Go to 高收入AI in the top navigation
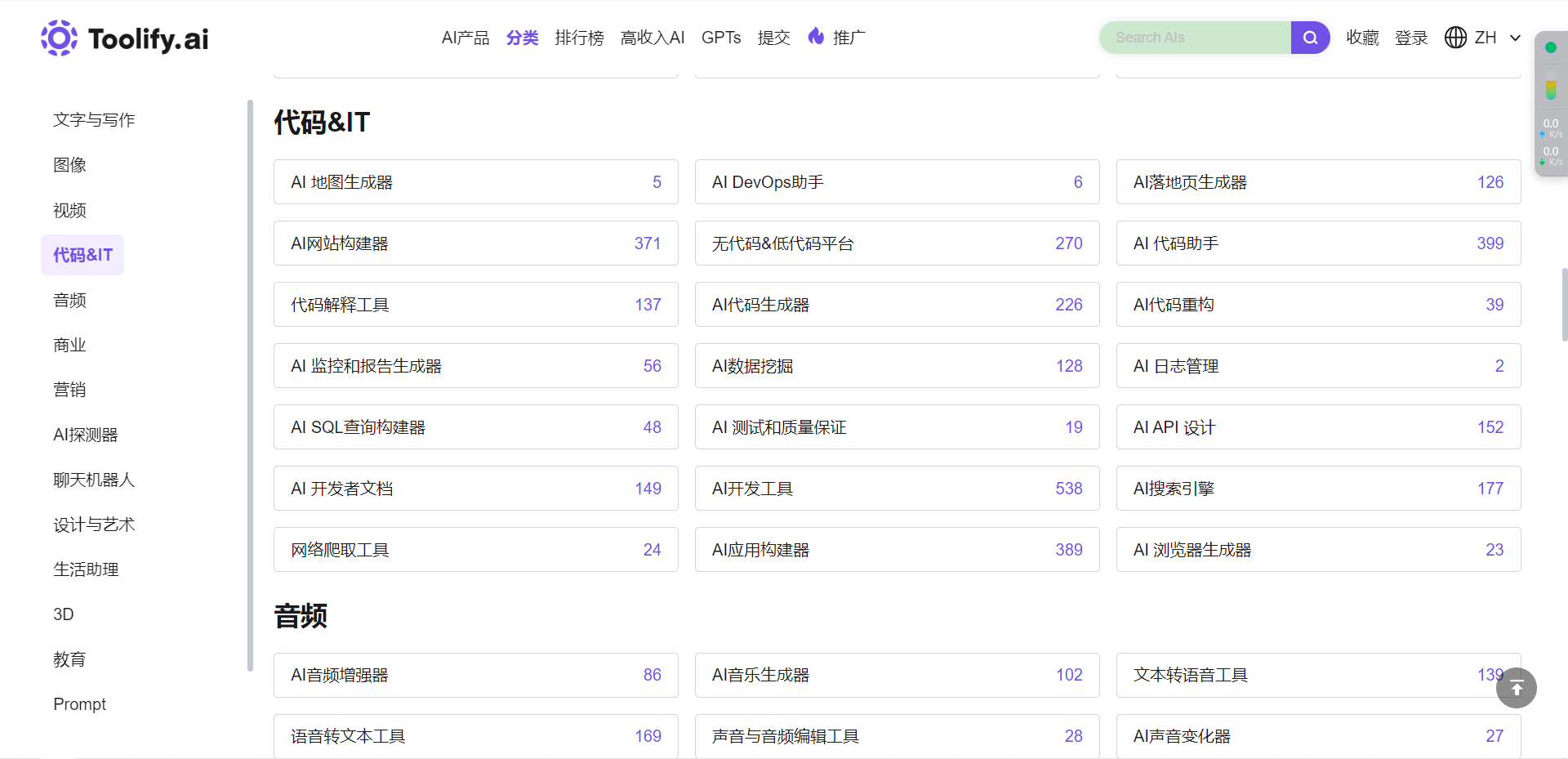Image resolution: width=1568 pixels, height=759 pixels. (x=652, y=38)
